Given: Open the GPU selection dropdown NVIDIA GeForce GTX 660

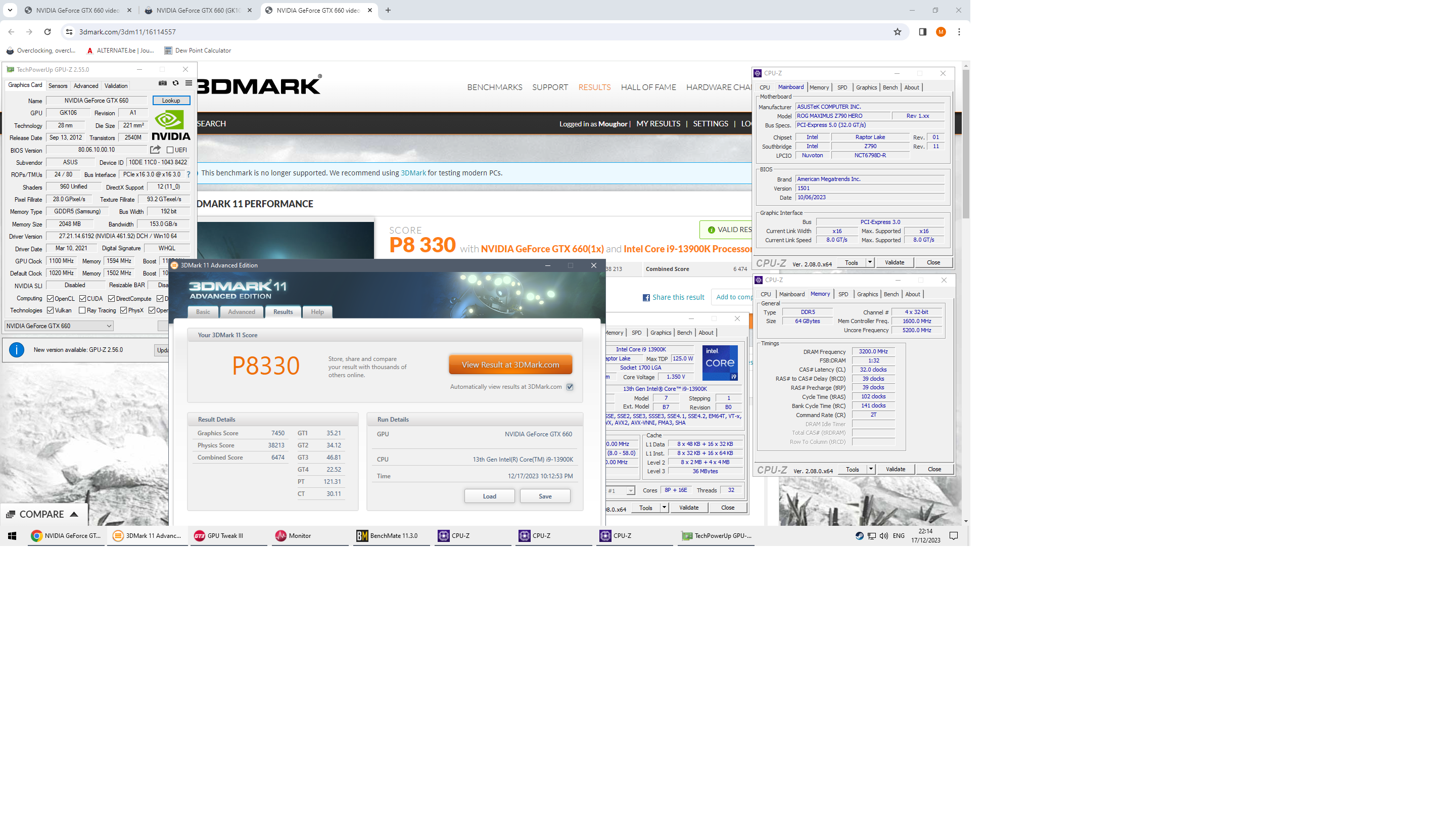Looking at the screenshot, I should [x=59, y=327].
